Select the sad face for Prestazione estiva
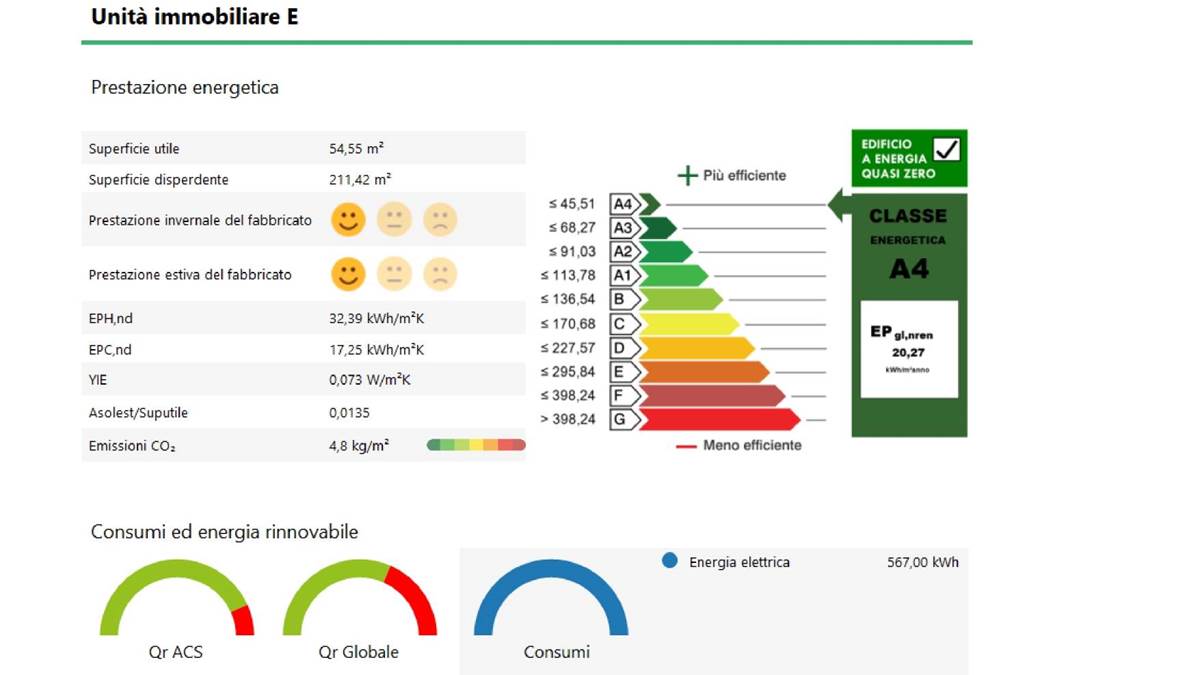The width and height of the screenshot is (1200, 675). 440,274
